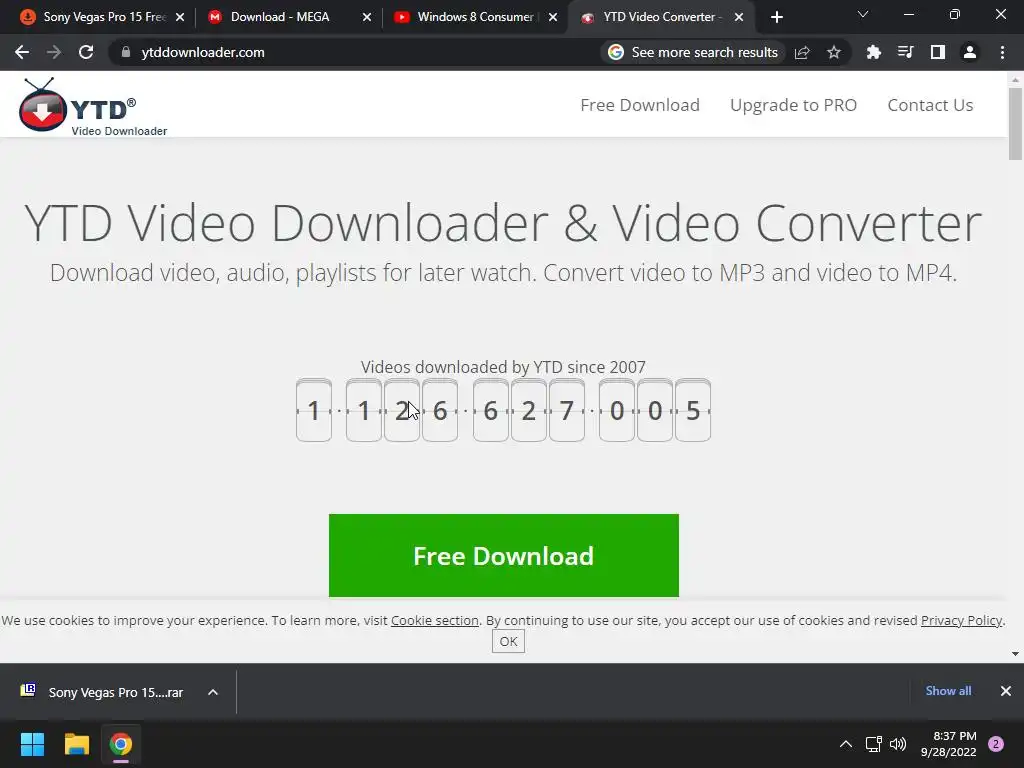Open the tab search dropdown chevron

(863, 14)
